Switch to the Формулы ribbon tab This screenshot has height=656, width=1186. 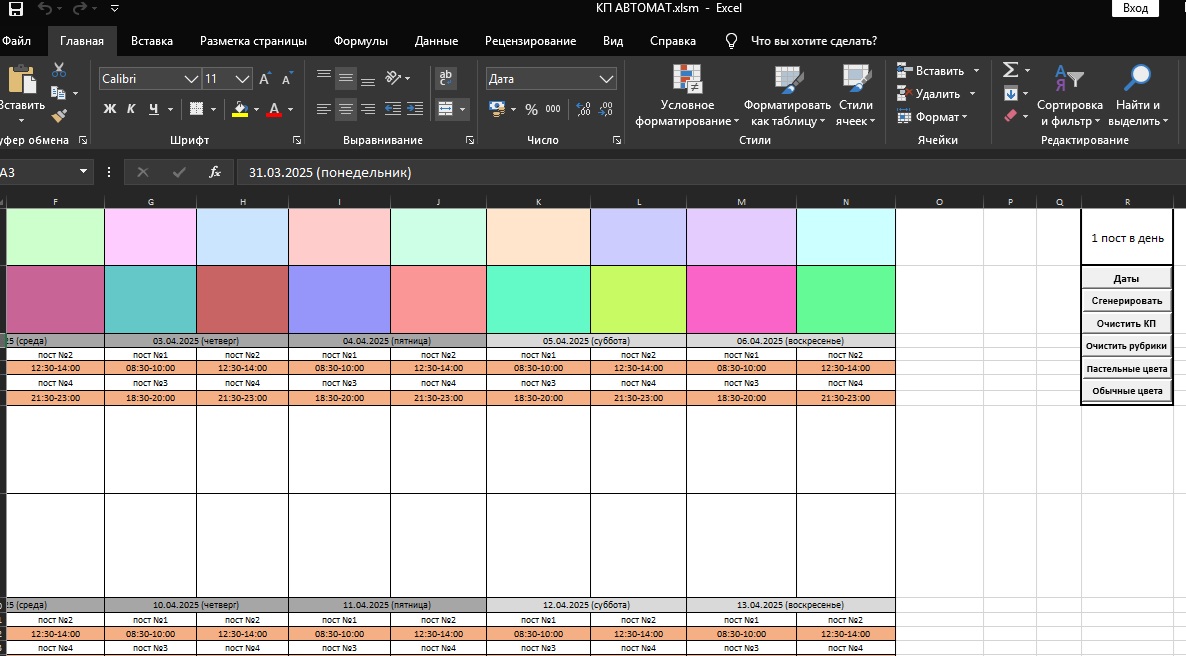point(361,41)
